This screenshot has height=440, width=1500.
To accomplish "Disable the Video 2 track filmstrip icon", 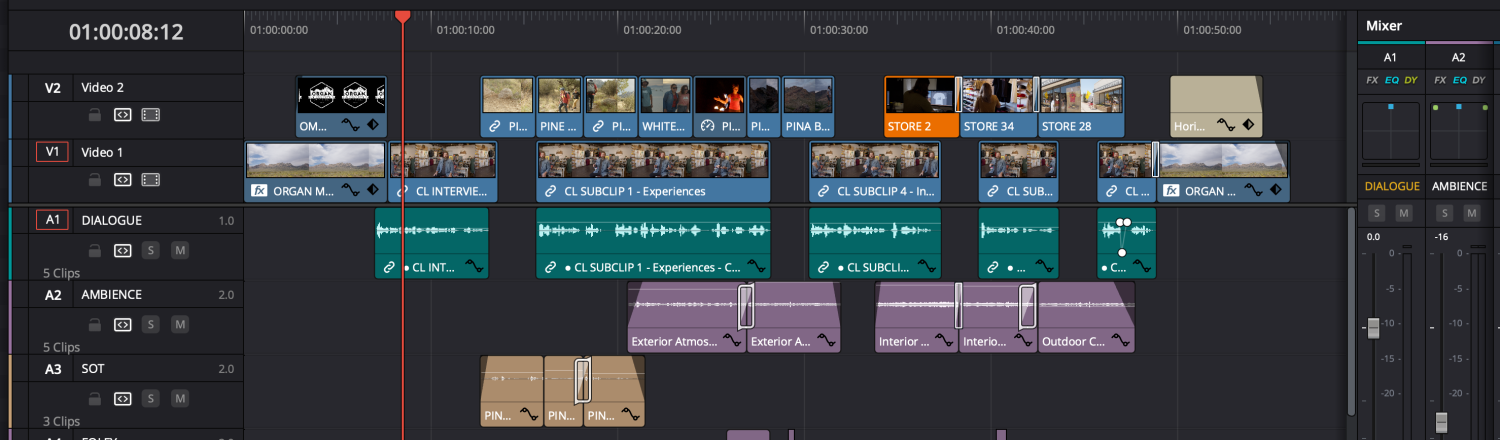I will coord(150,115).
